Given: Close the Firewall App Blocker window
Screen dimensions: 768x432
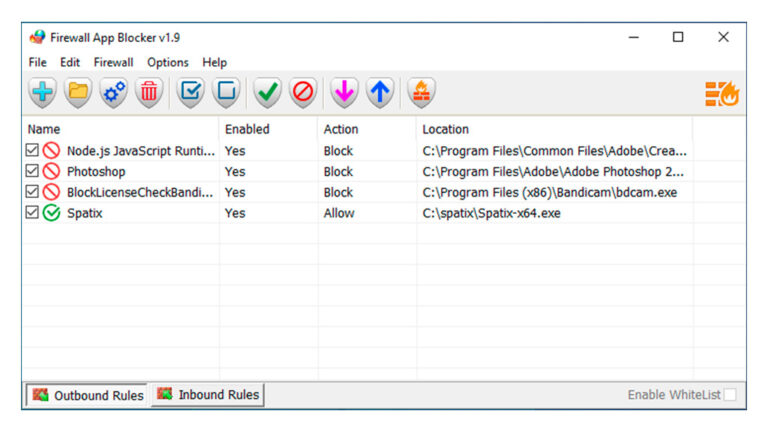Looking at the screenshot, I should [723, 37].
